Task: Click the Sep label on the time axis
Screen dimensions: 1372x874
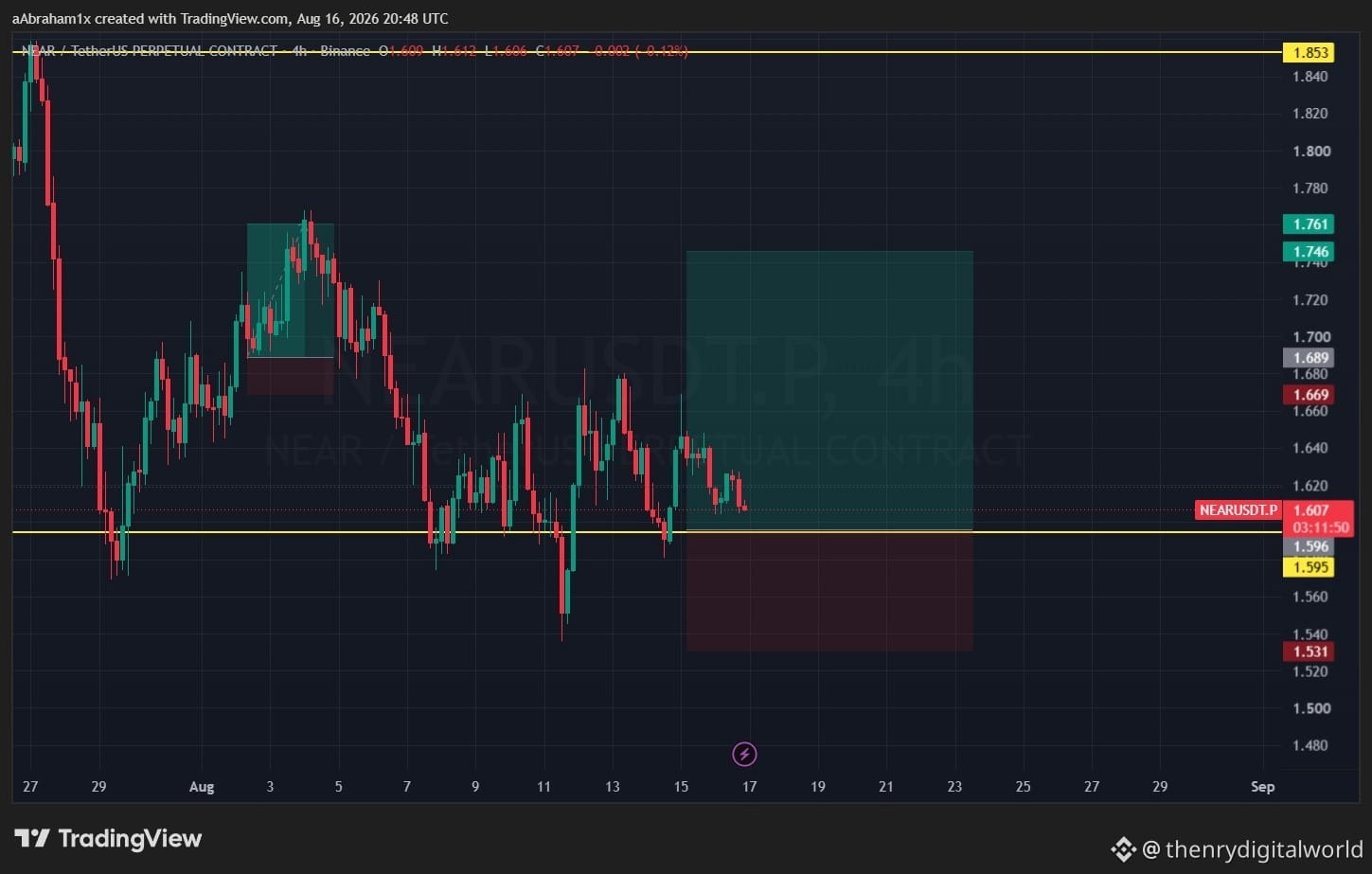Action: pos(1262,787)
